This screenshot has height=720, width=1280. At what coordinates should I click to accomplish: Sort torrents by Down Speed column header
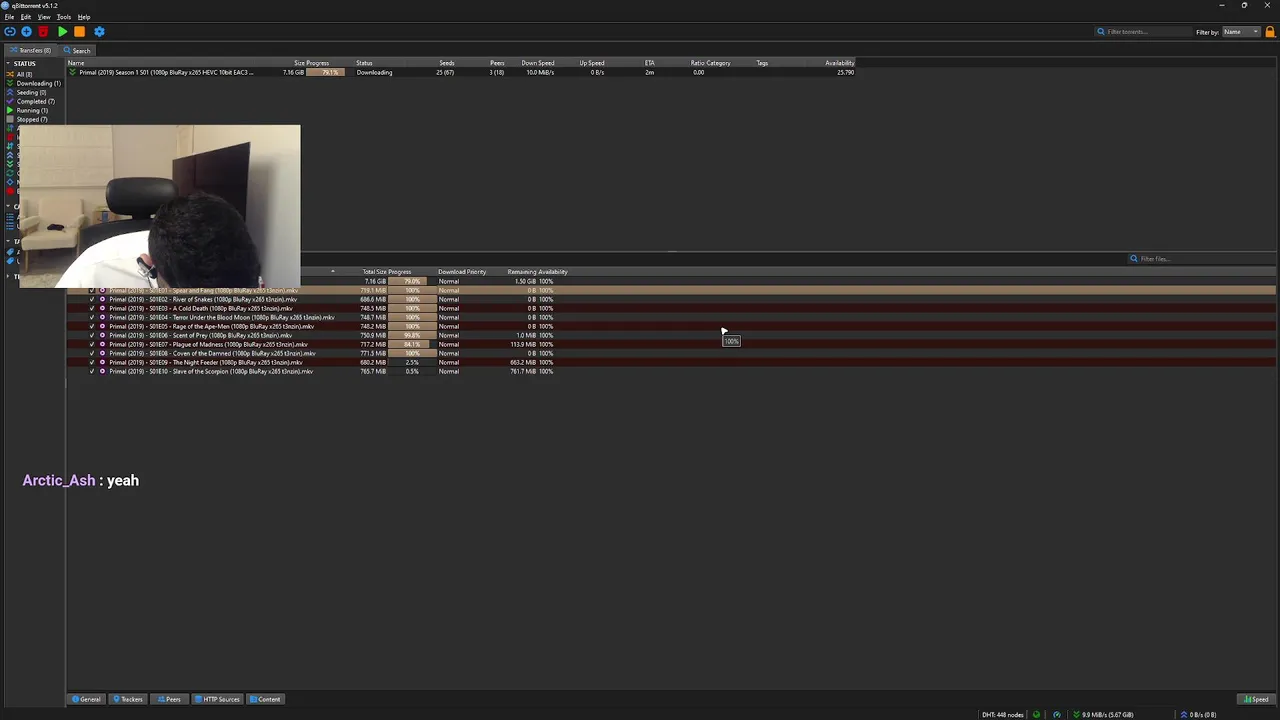pyautogui.click(x=538, y=63)
